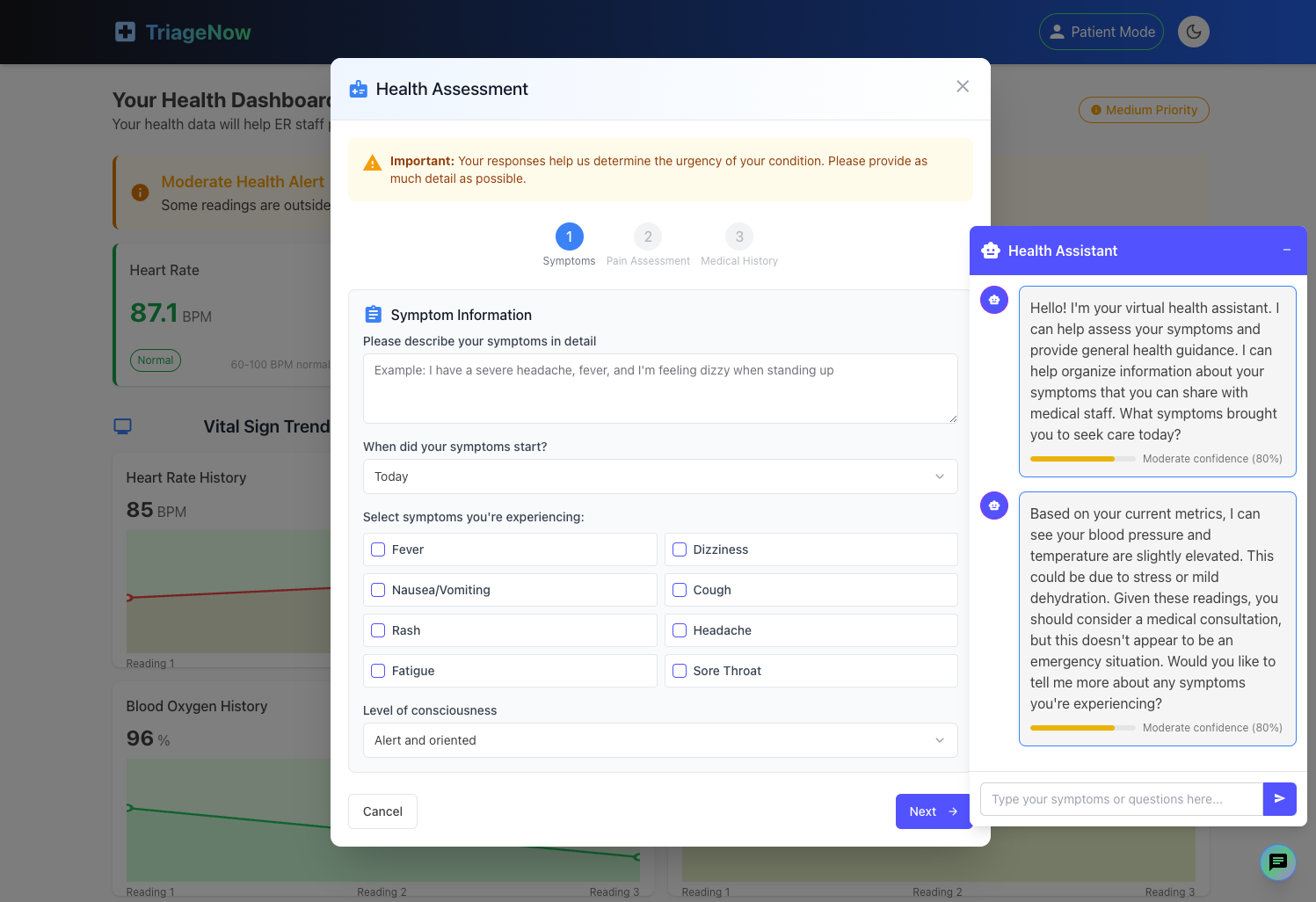
Task: Click the info icon in Medium Priority badge
Action: click(1096, 110)
